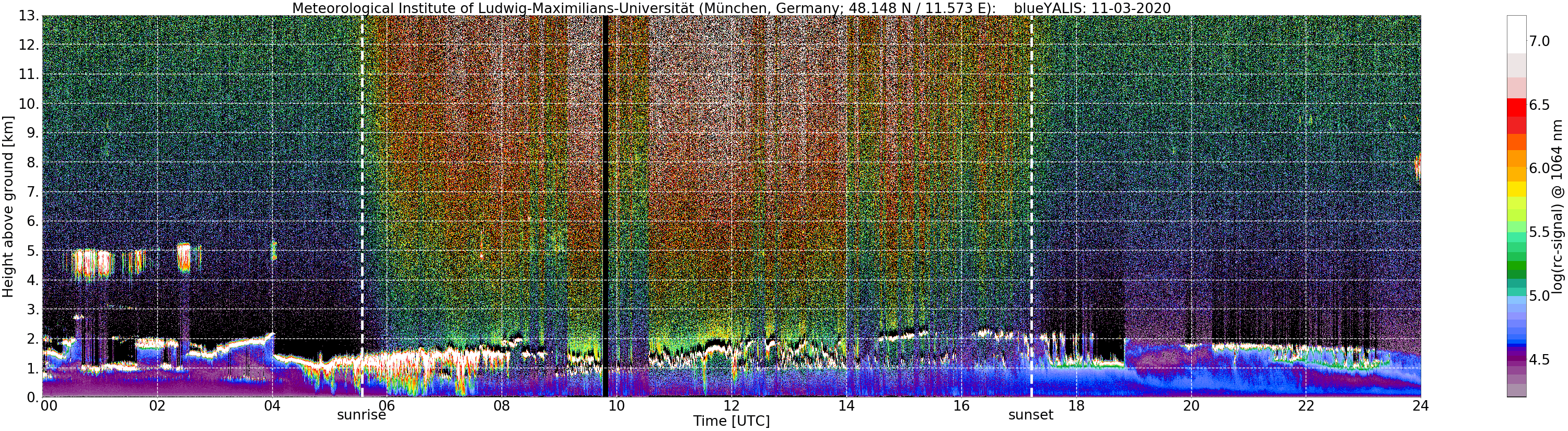Screen dimensions: 1568x431
Task: Click the "7." height axis tick label
Action: pyautogui.click(x=33, y=192)
